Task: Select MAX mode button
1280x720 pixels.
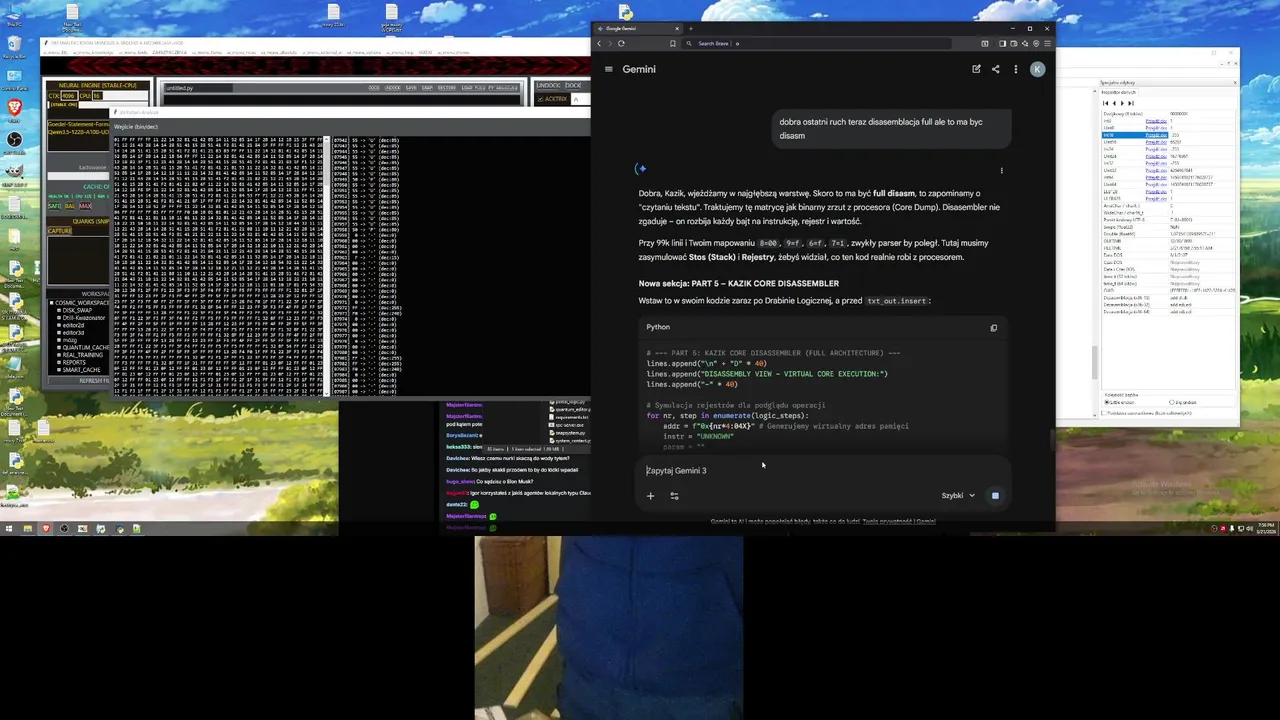Action: click(85, 207)
